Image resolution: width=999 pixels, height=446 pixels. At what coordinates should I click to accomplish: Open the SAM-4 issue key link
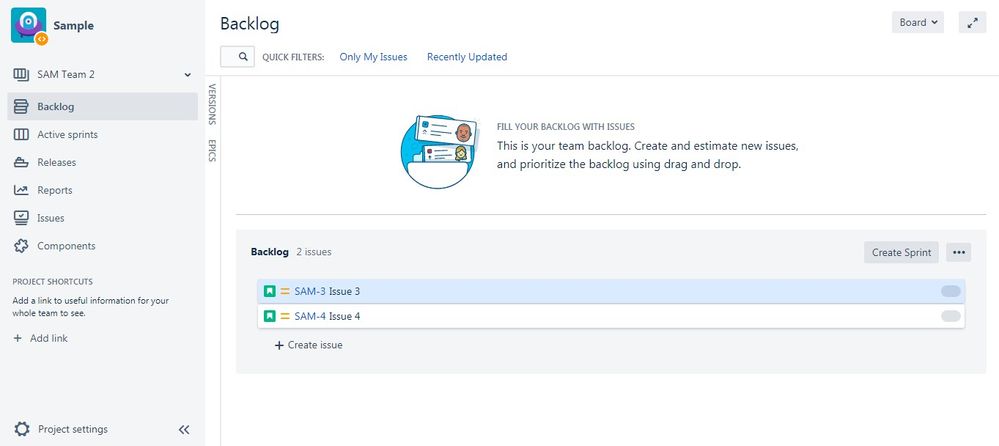pos(310,316)
